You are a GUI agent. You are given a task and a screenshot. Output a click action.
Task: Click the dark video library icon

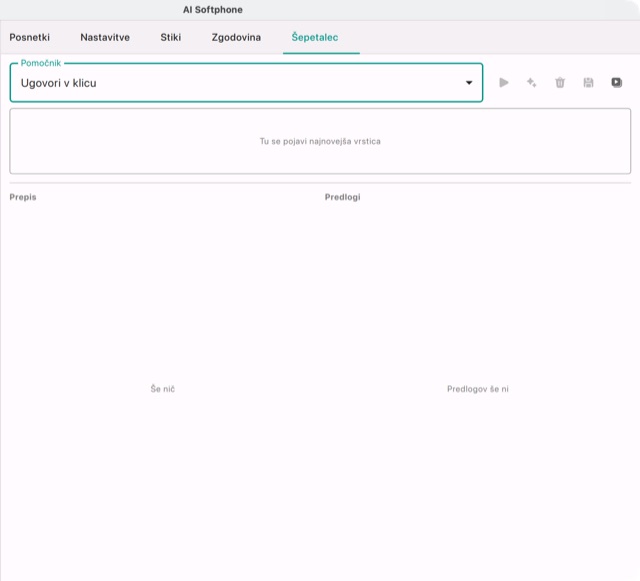point(617,83)
